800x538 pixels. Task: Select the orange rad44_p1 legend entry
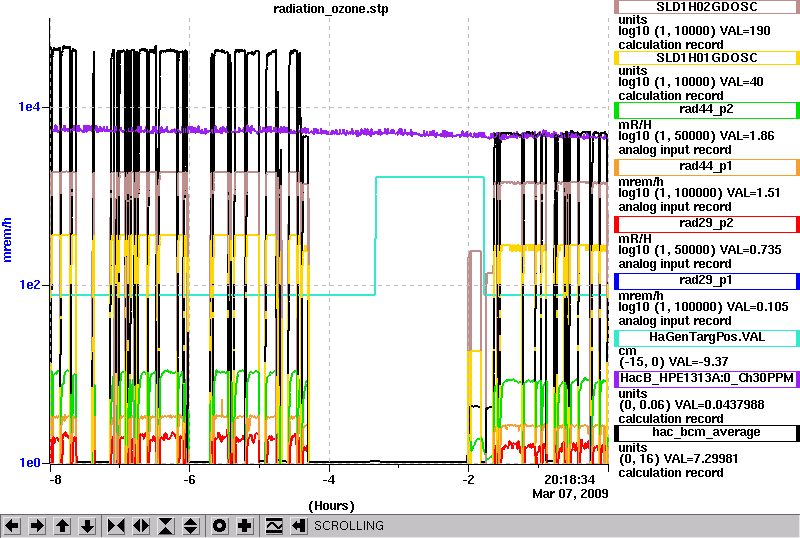tap(707, 166)
